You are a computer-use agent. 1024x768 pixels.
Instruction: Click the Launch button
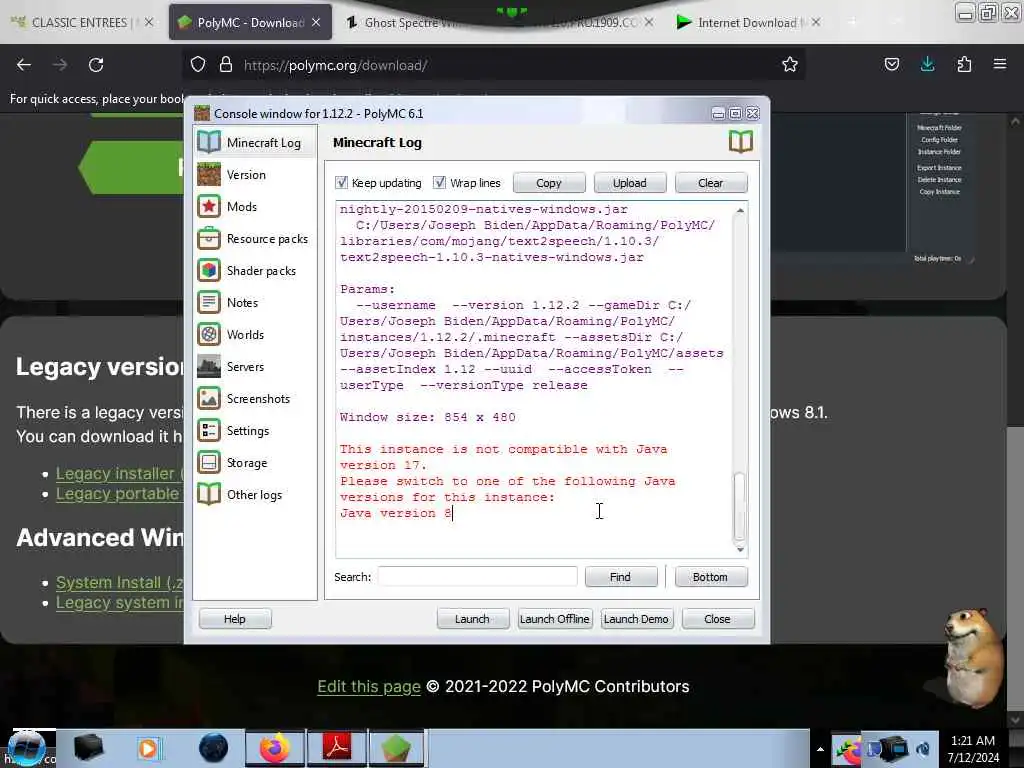pos(472,618)
